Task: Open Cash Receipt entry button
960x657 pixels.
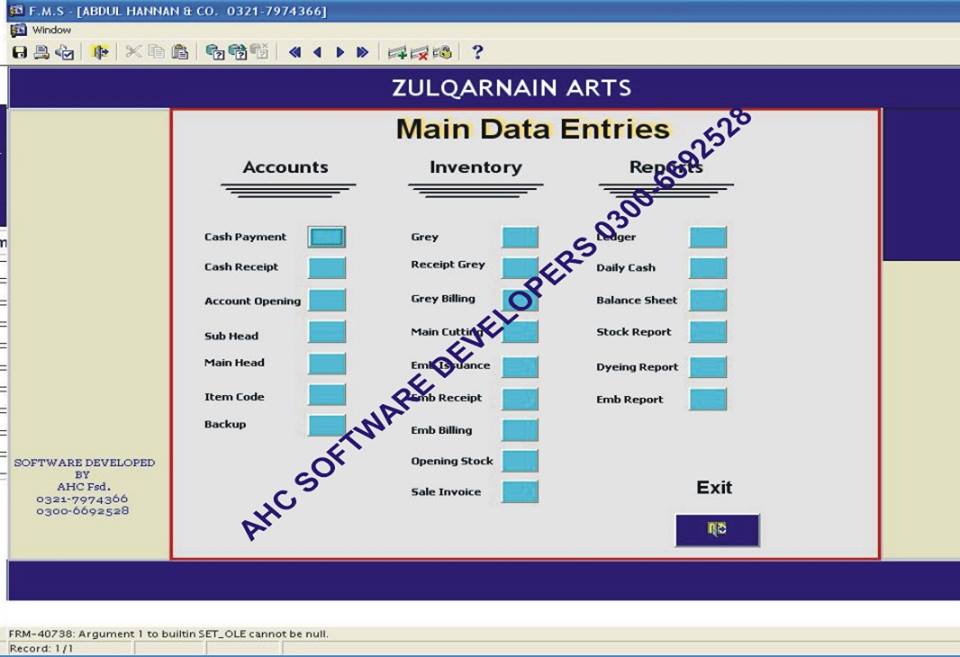Action: pyautogui.click(x=326, y=267)
